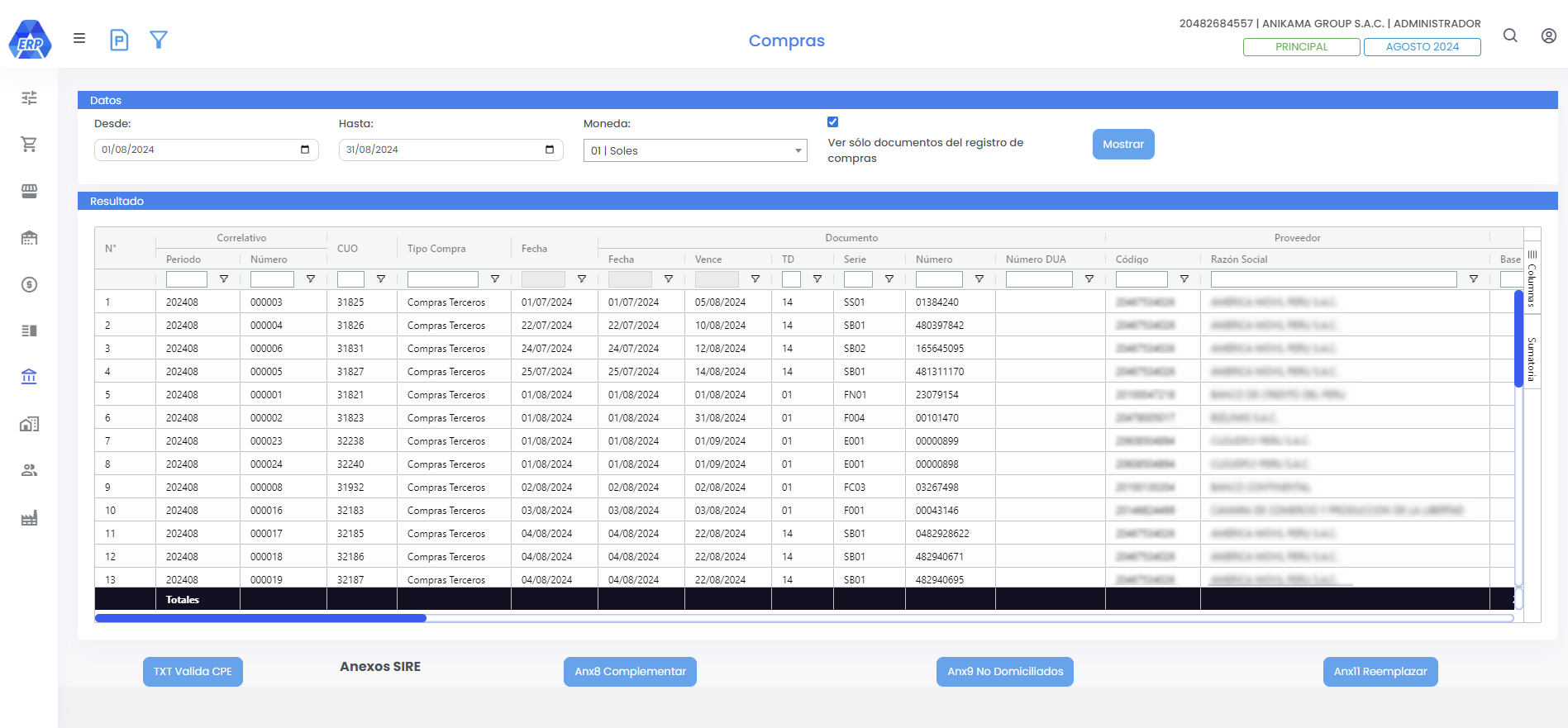1568x728 pixels.
Task: Click the Tipo Compra column header
Action: (436, 249)
